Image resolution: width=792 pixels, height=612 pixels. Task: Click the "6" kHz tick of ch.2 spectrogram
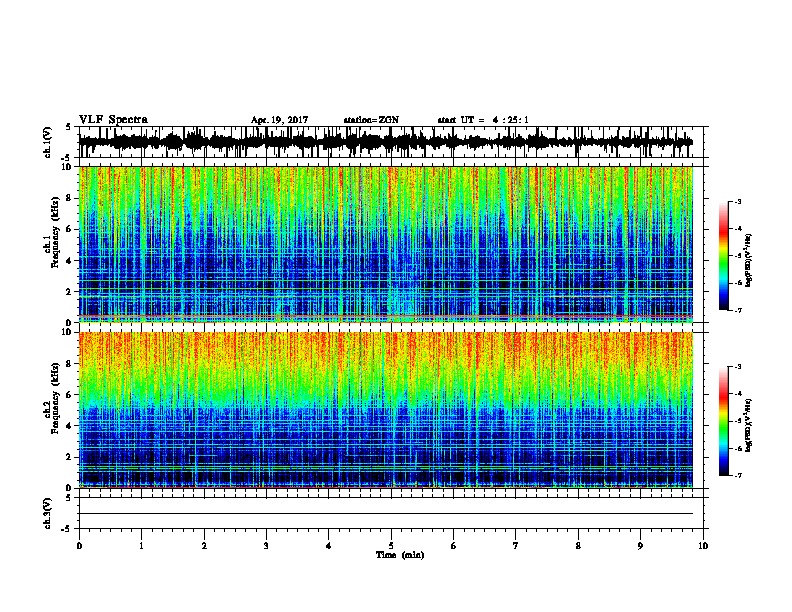coord(69,395)
